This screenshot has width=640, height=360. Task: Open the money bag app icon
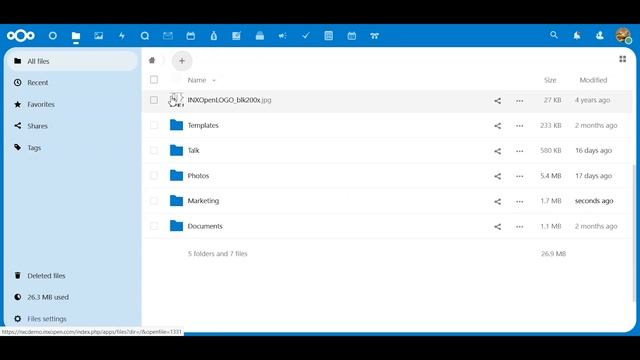click(213, 36)
